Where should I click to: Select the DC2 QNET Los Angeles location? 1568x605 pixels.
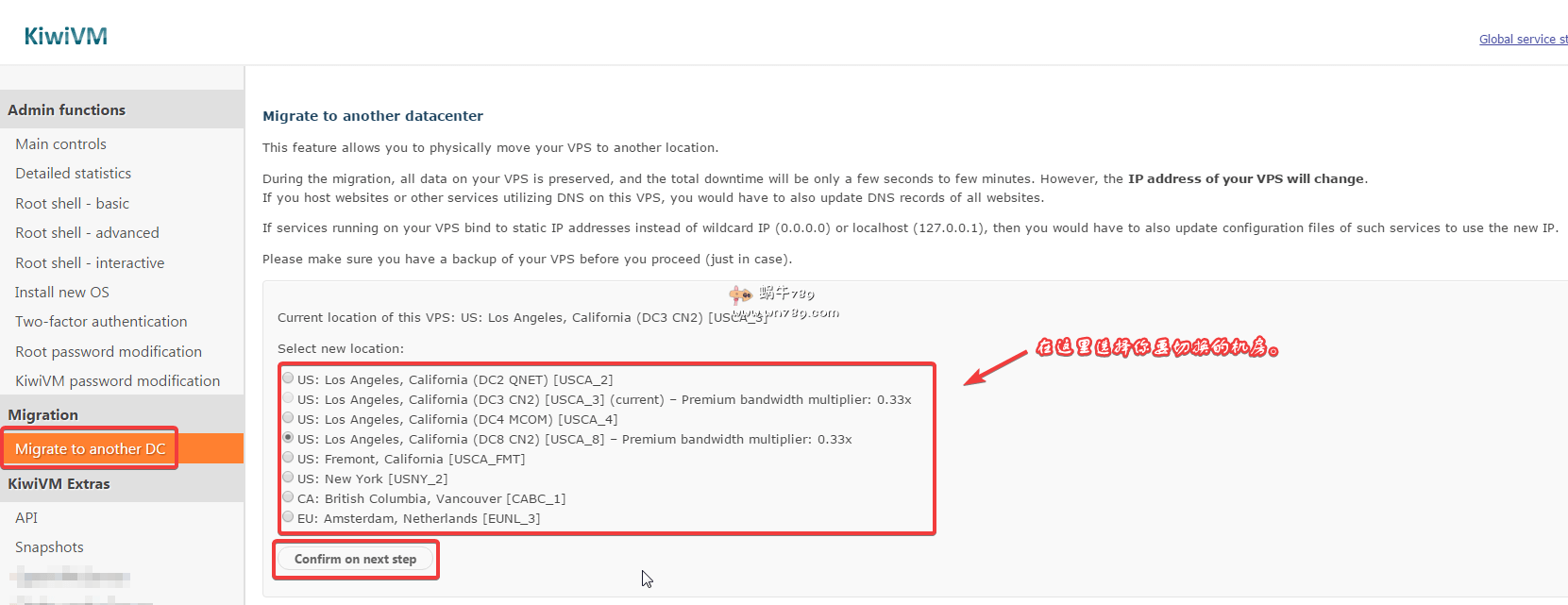[x=288, y=378]
